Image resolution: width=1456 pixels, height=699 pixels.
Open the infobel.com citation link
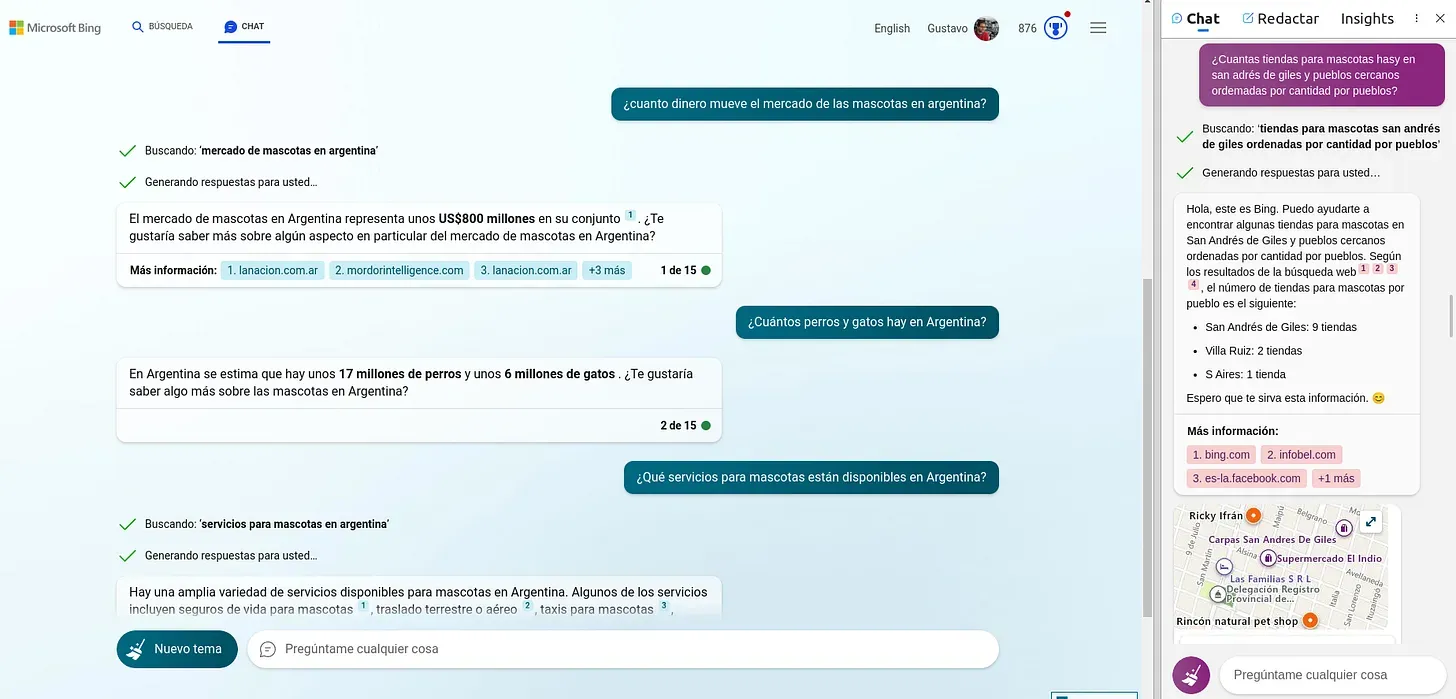click(1301, 454)
